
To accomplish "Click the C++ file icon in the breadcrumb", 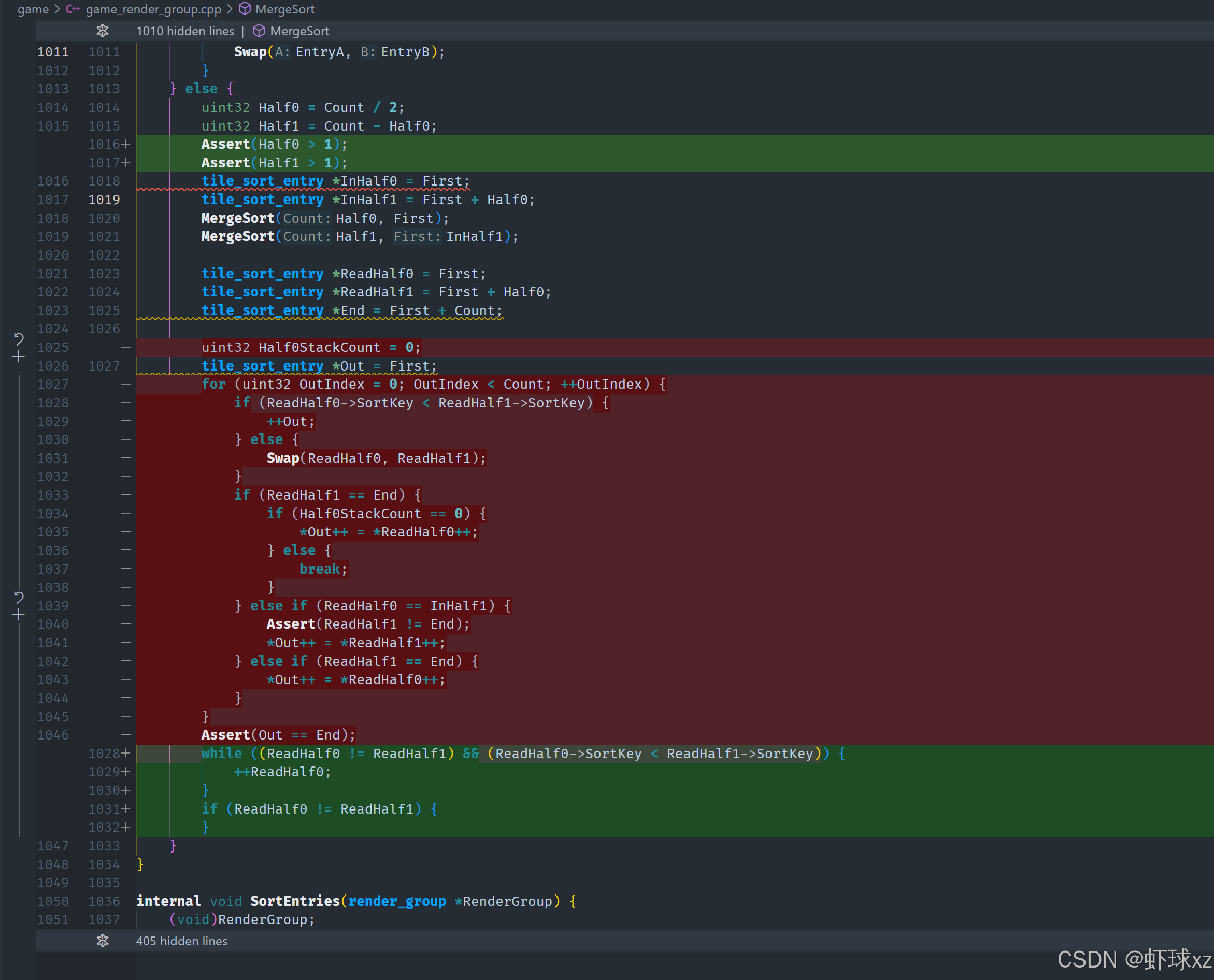I will [73, 9].
